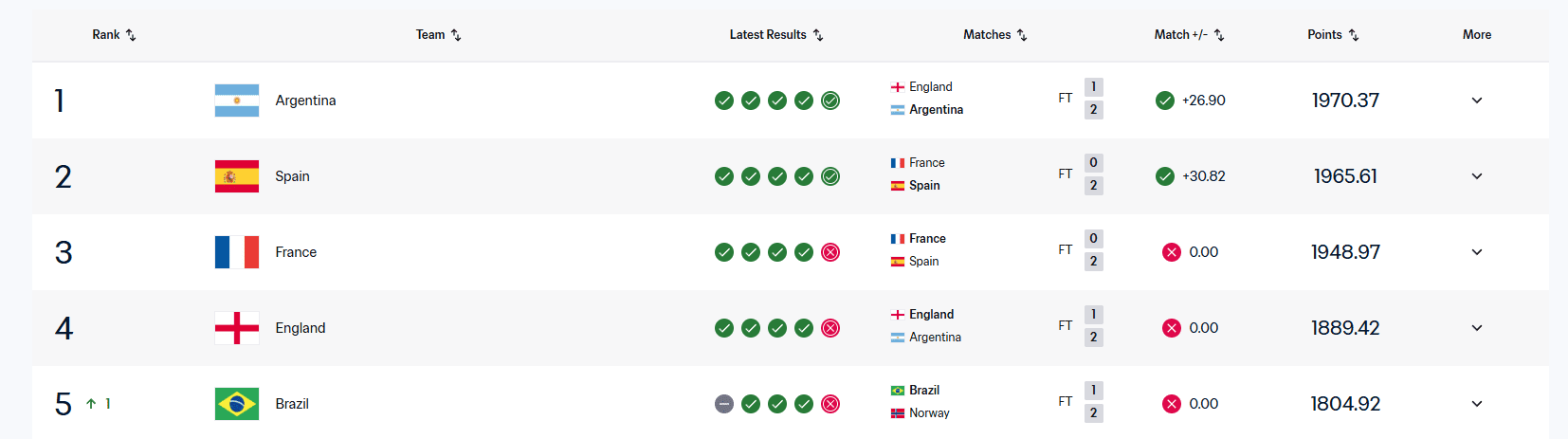Click the Brazil flag icon
Viewport: 1568px width, 439px height.
click(237, 404)
